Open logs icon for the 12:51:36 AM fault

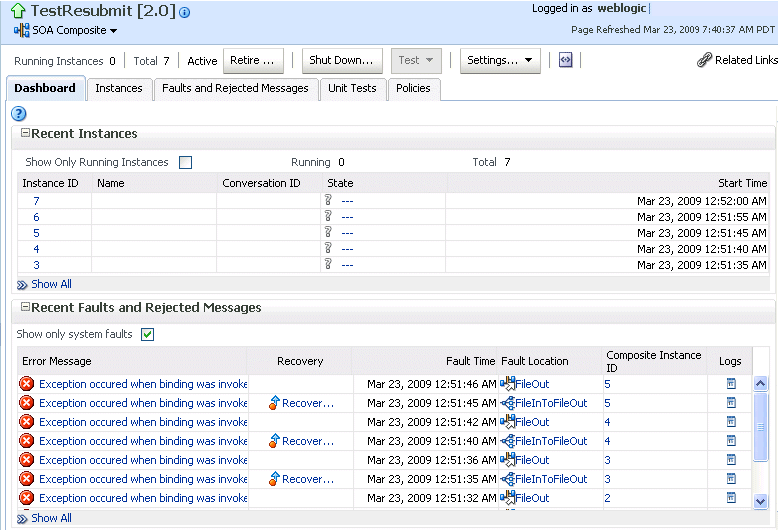[x=731, y=460]
